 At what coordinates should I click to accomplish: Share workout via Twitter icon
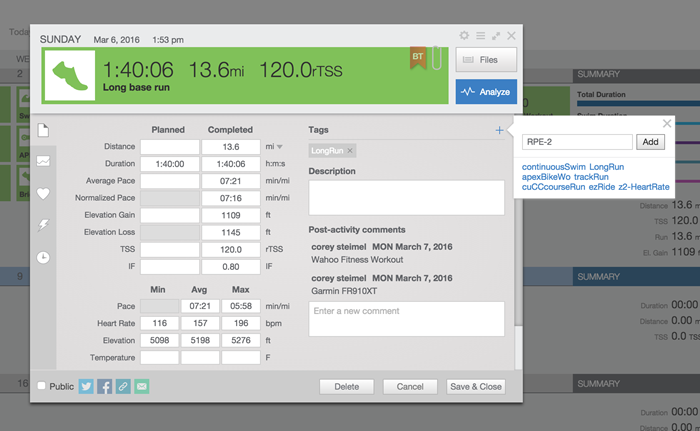(86, 386)
